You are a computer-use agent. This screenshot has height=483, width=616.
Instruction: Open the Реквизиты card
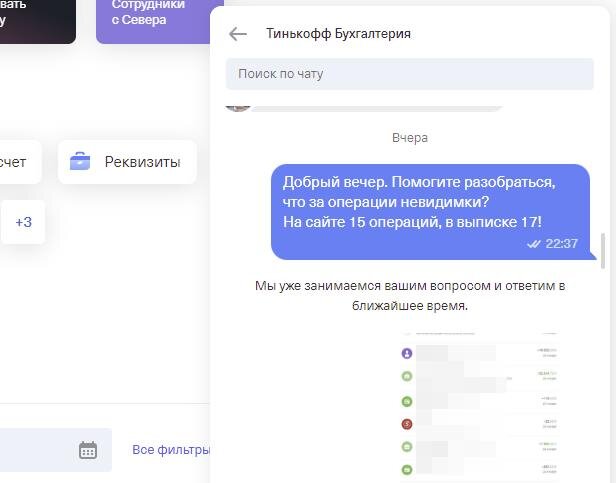[x=127, y=162]
